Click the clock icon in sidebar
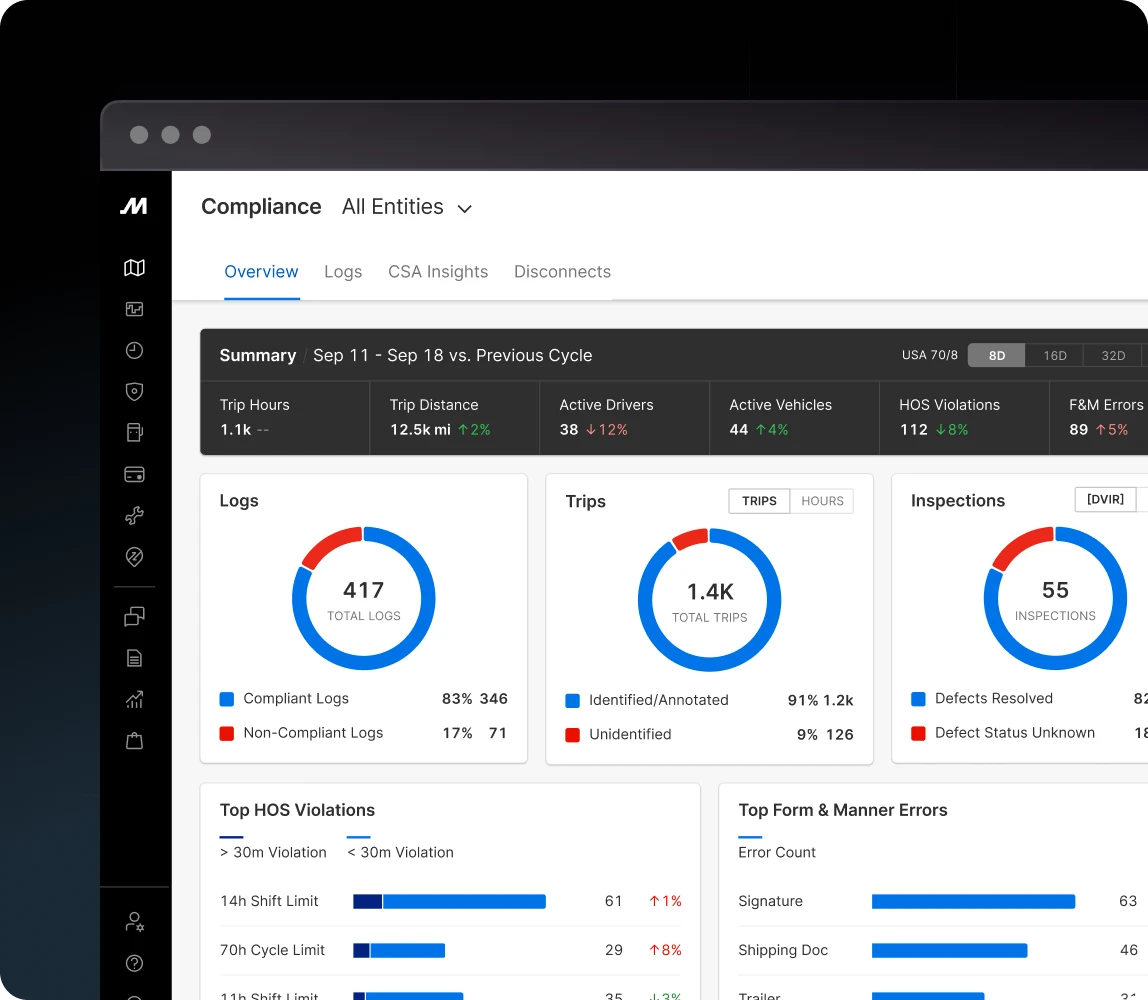The height and width of the screenshot is (1000, 1148). click(x=134, y=350)
